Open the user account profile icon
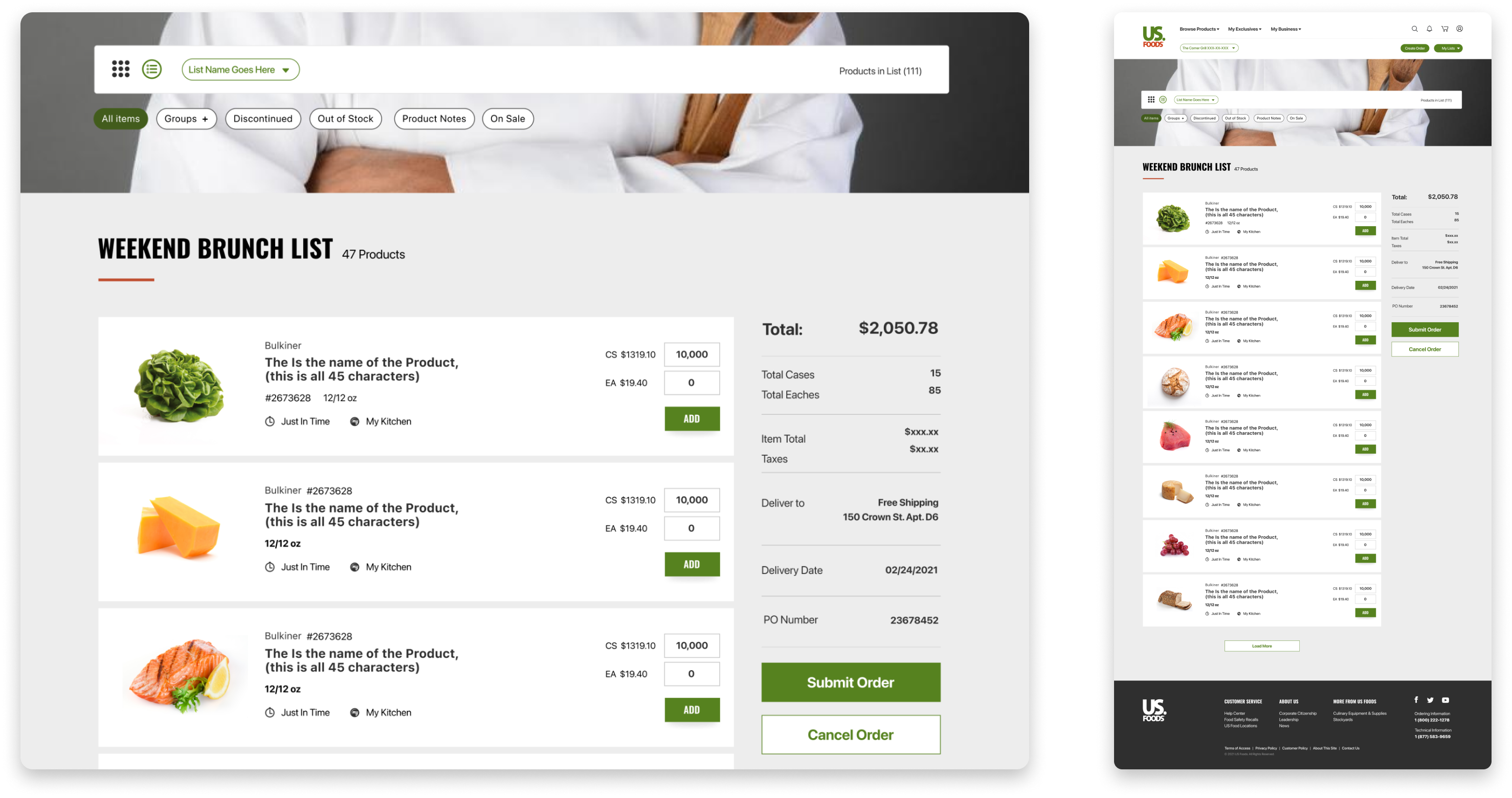Screen dimensions: 1512x798 1459,29
